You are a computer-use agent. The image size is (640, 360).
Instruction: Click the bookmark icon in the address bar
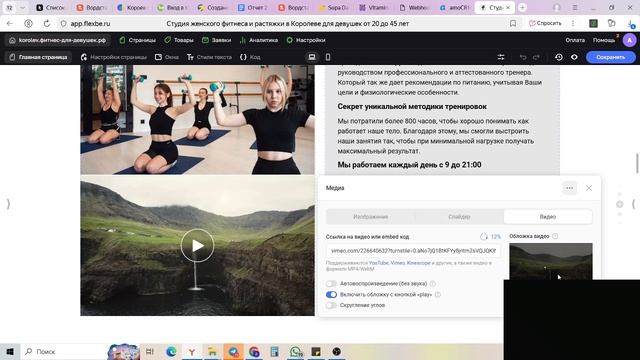[x=513, y=24]
